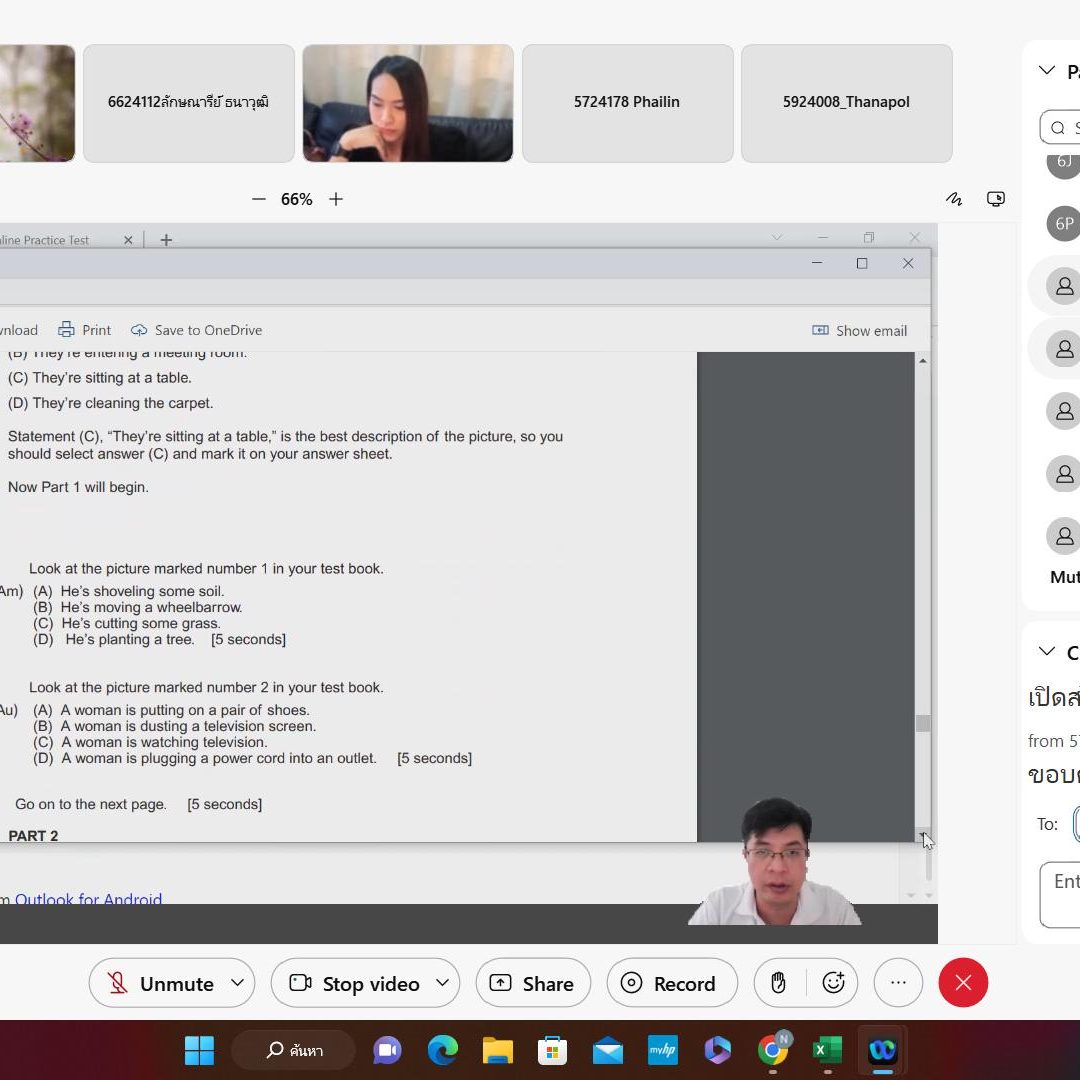
Task: Open the more options ellipsis button
Action: click(898, 983)
